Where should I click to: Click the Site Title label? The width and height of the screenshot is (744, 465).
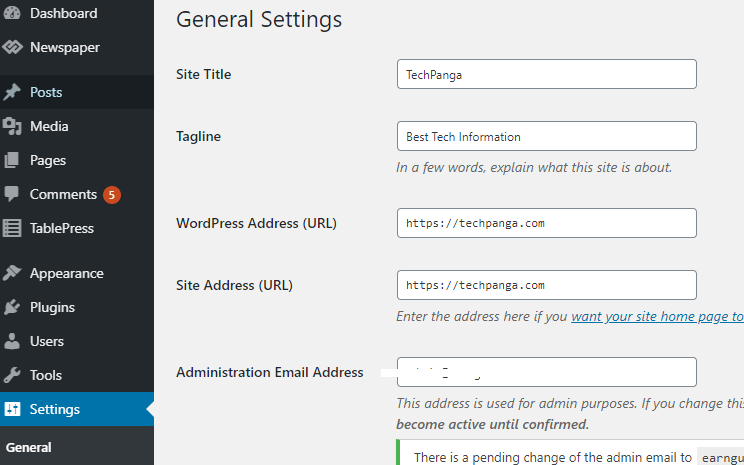tap(204, 74)
